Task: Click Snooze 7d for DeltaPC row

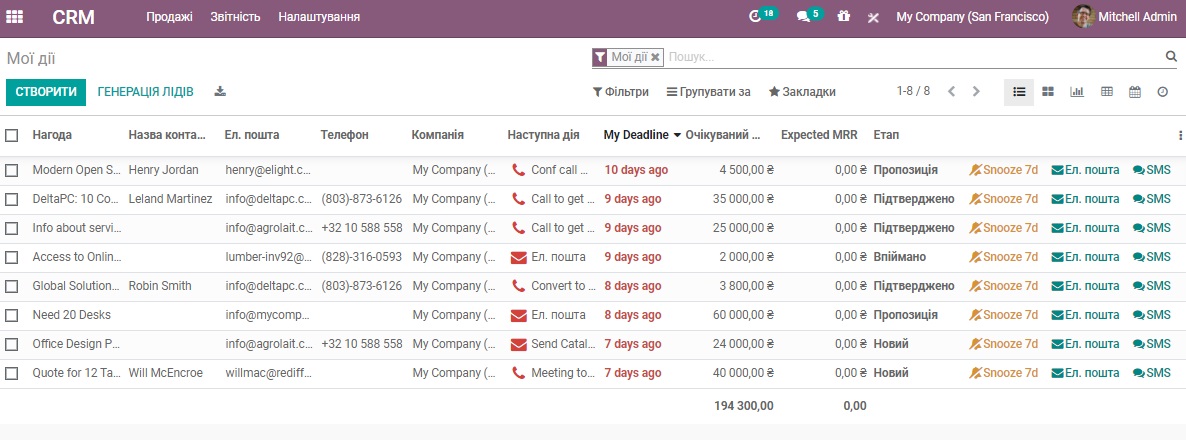Action: pos(1004,199)
